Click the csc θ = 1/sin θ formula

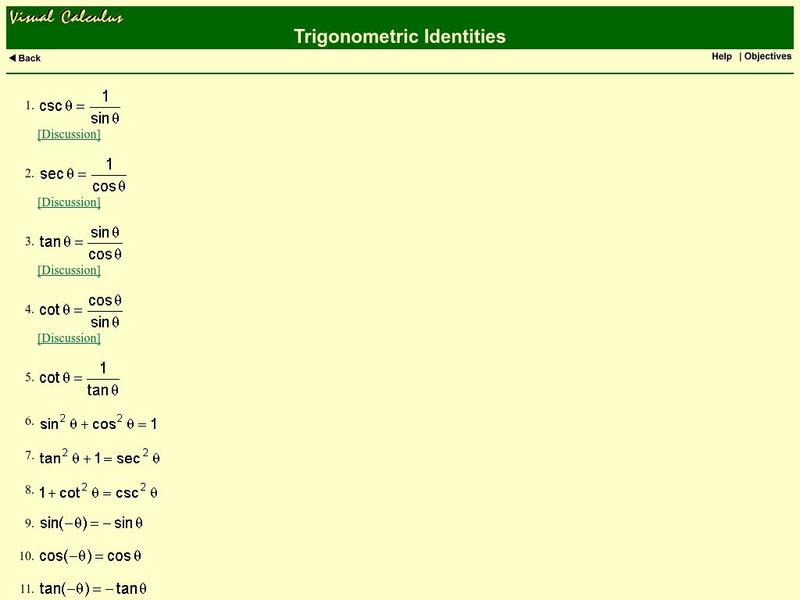coord(80,107)
